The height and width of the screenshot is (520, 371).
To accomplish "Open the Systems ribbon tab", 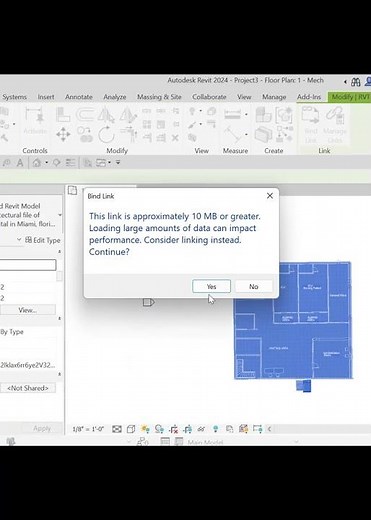I will 14,97.
